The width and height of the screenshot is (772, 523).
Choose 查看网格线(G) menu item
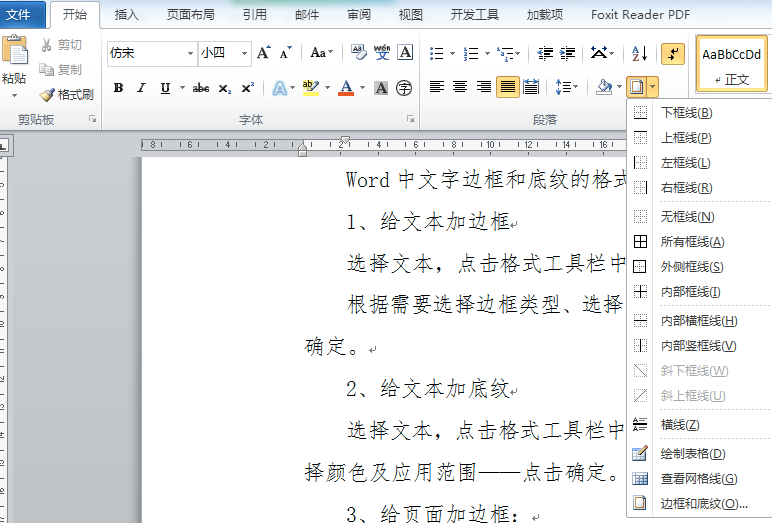700,478
